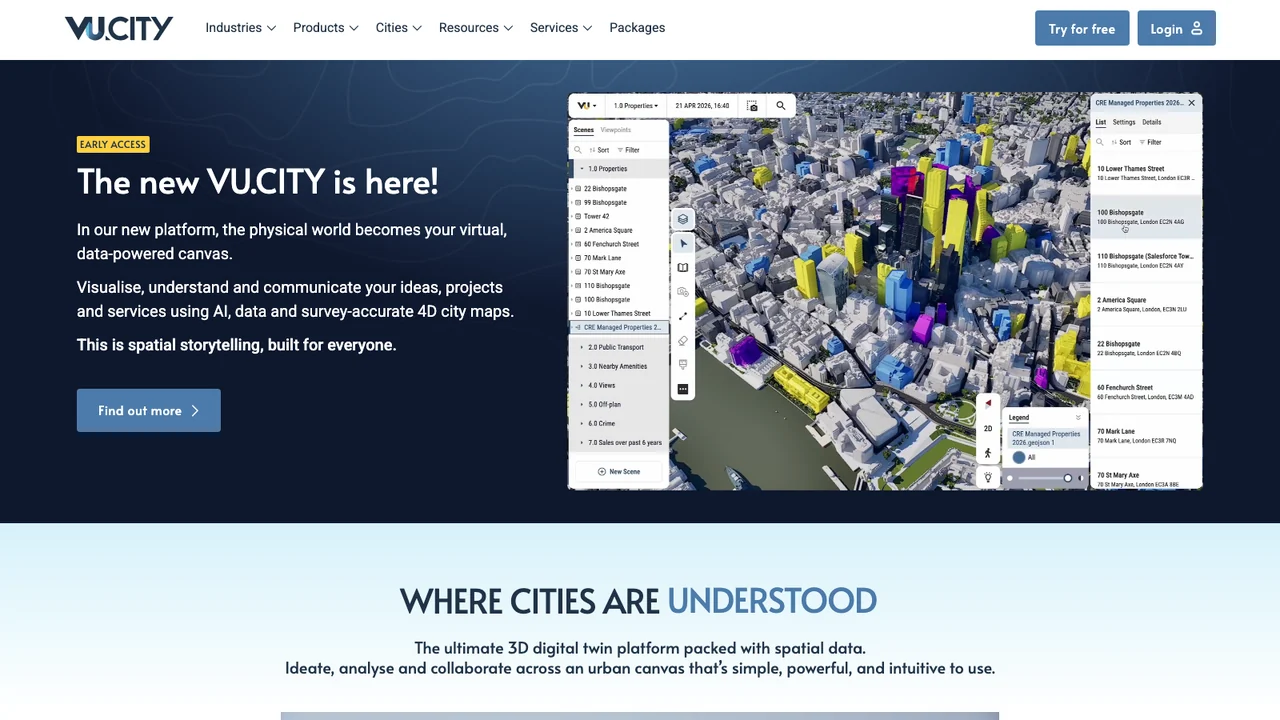This screenshot has height=720, width=1280.
Task: Click the open book map tool icon
Action: tap(683, 267)
